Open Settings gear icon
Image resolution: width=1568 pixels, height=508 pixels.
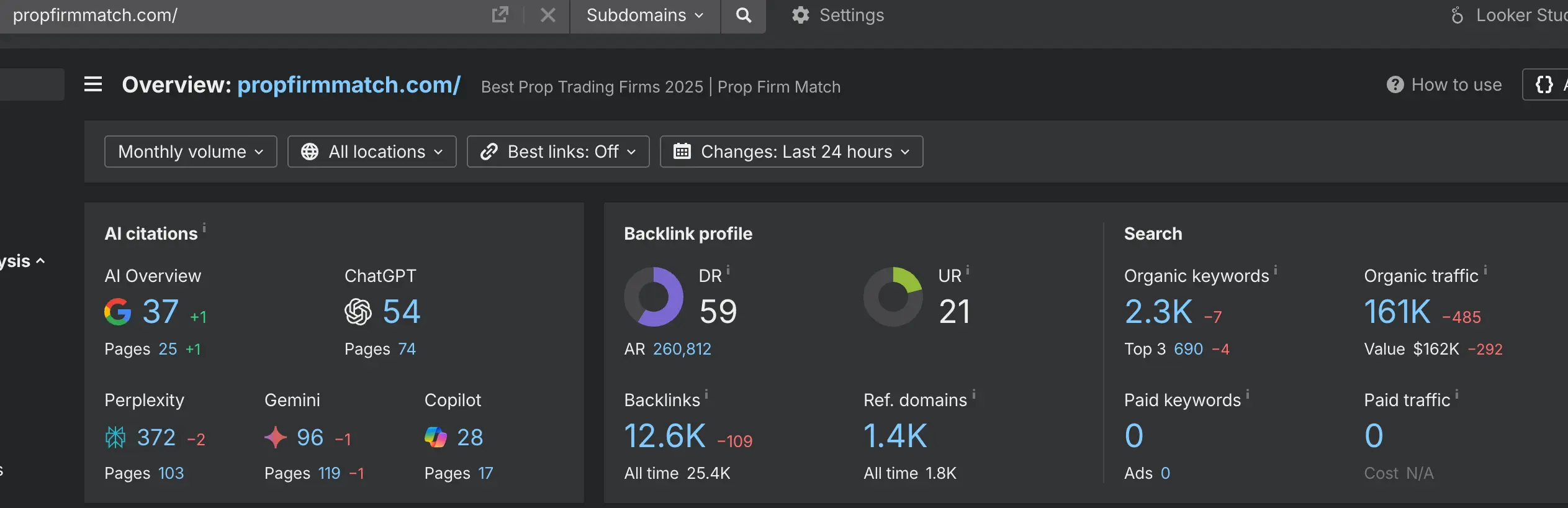click(801, 15)
